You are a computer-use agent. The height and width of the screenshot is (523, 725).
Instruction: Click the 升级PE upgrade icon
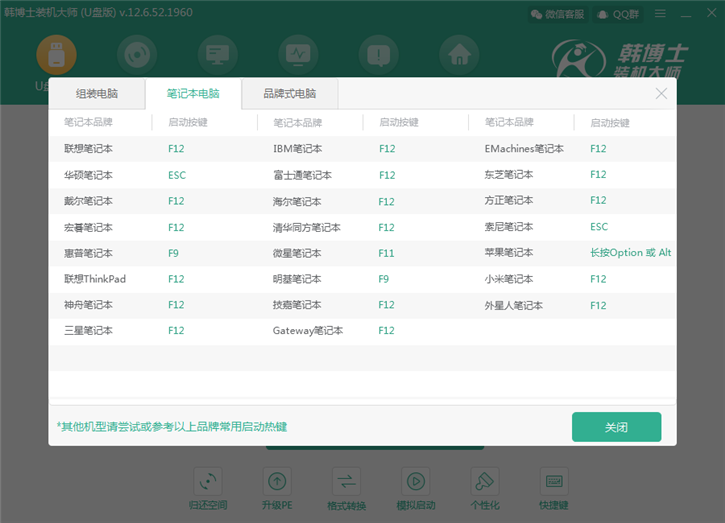pos(278,482)
